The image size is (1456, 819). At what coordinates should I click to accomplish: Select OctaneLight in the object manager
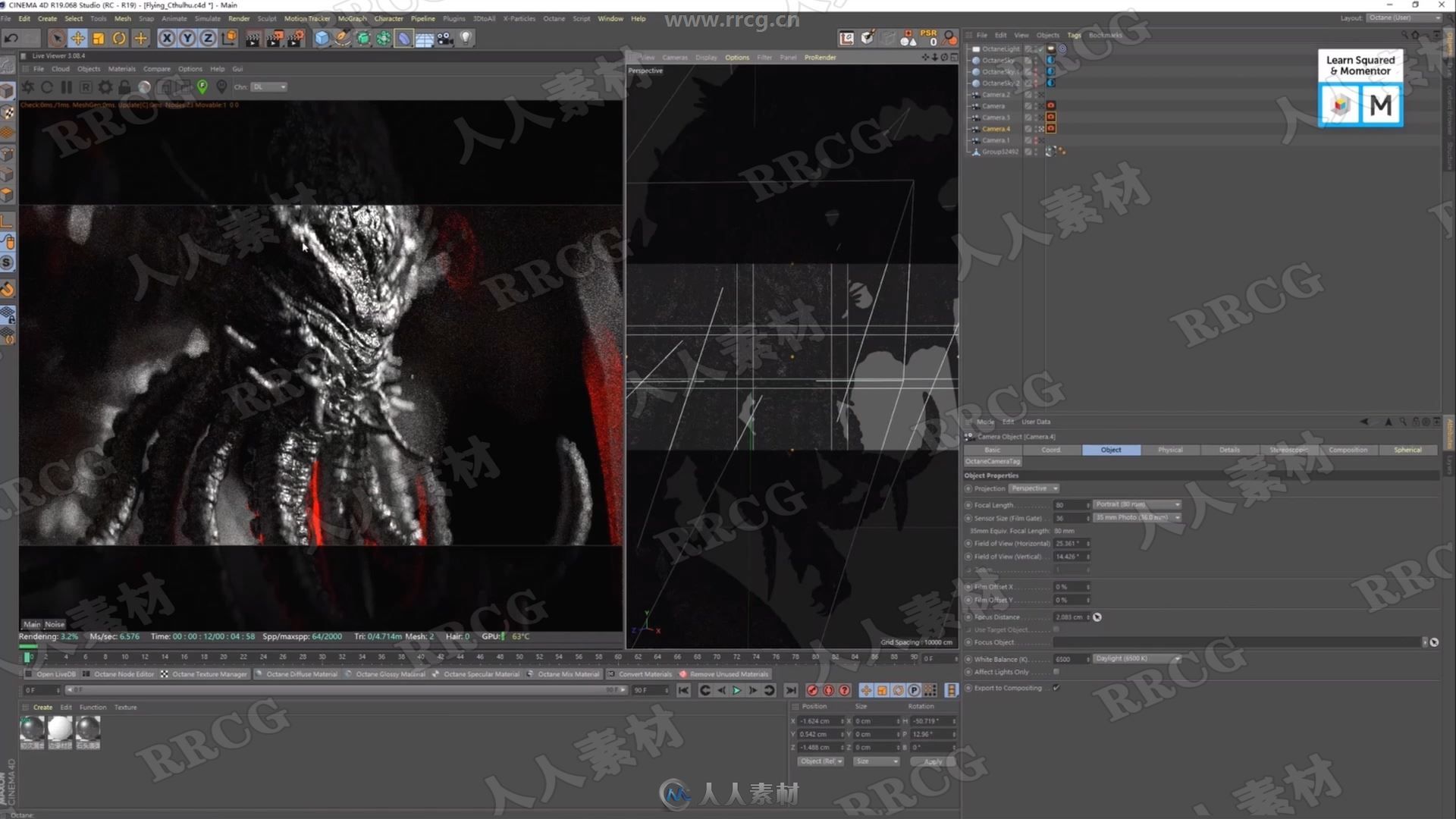pyautogui.click(x=1000, y=49)
